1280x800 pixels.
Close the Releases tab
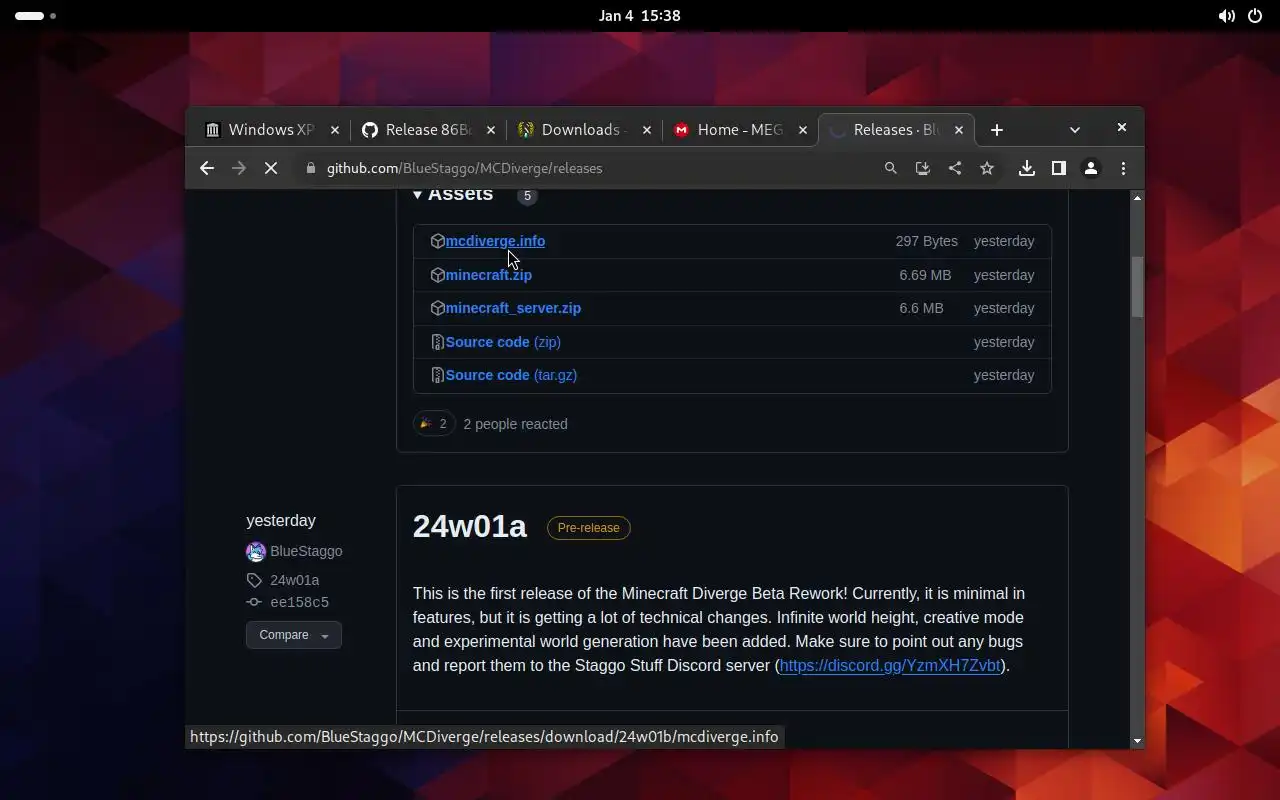(959, 130)
